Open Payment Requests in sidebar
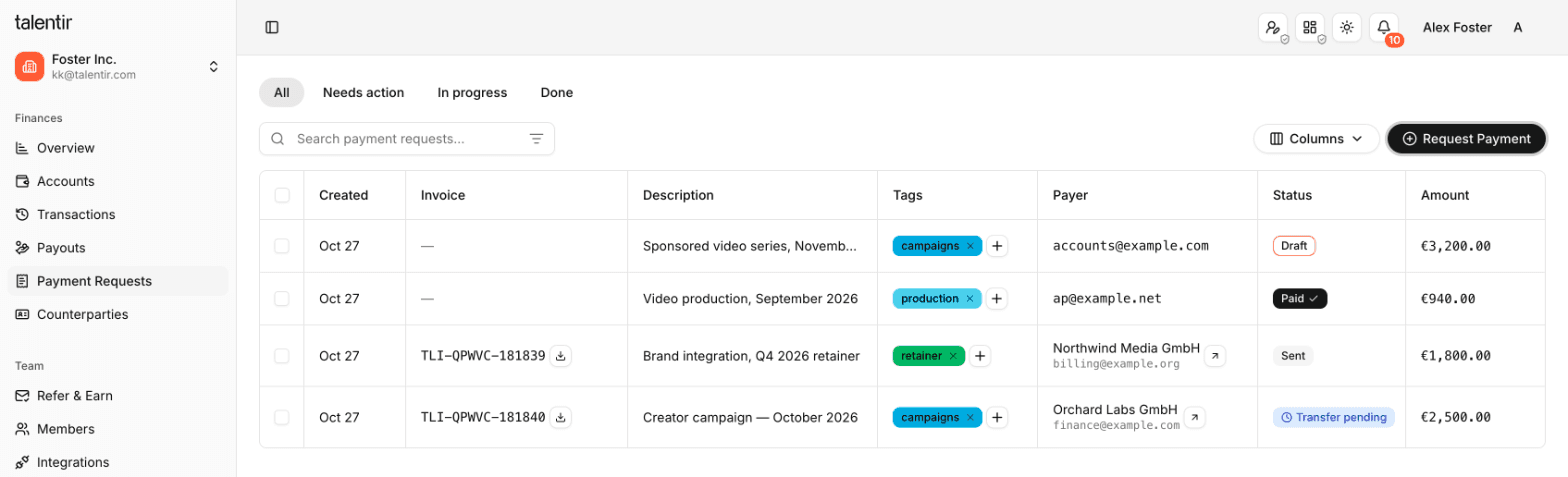1568x477 pixels. point(118,281)
